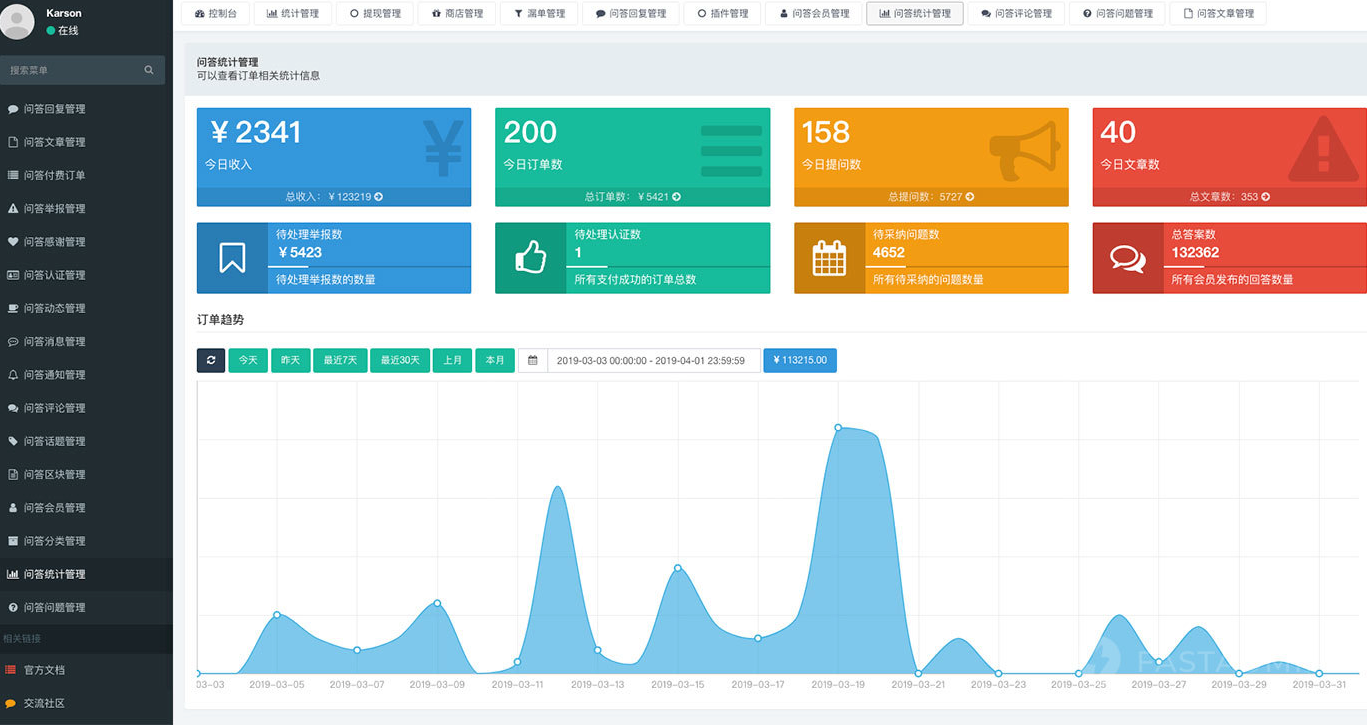The height and width of the screenshot is (725, 1367).
Task: Click the 搜索菜单 search box
Action: tap(75, 70)
